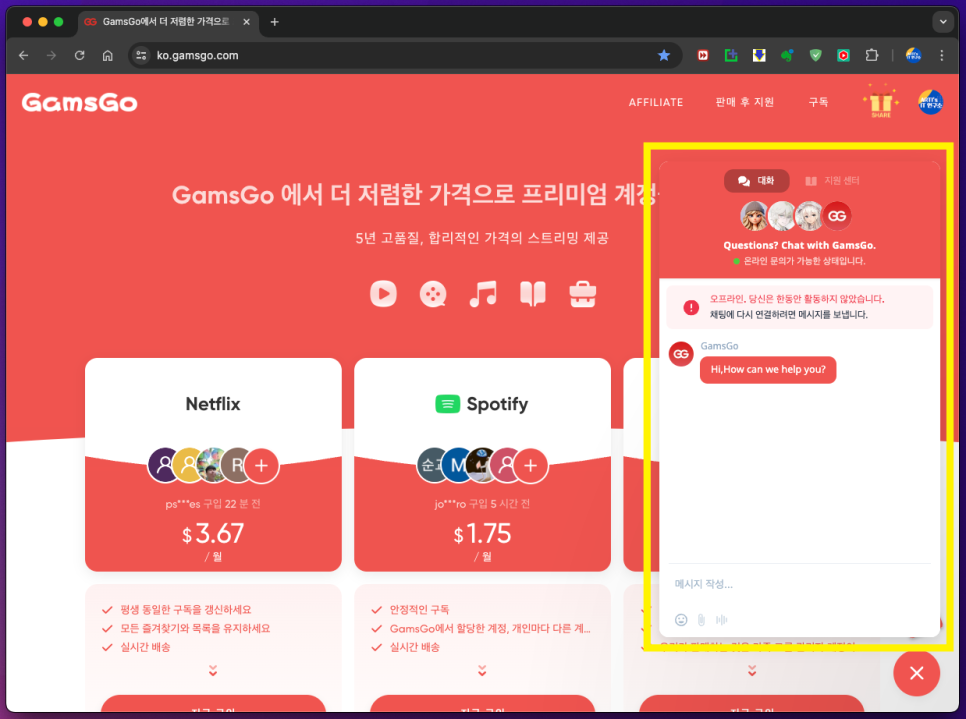Screen dimensions: 966x719
Task: Attach a file with the paperclip icon
Action: click(701, 620)
